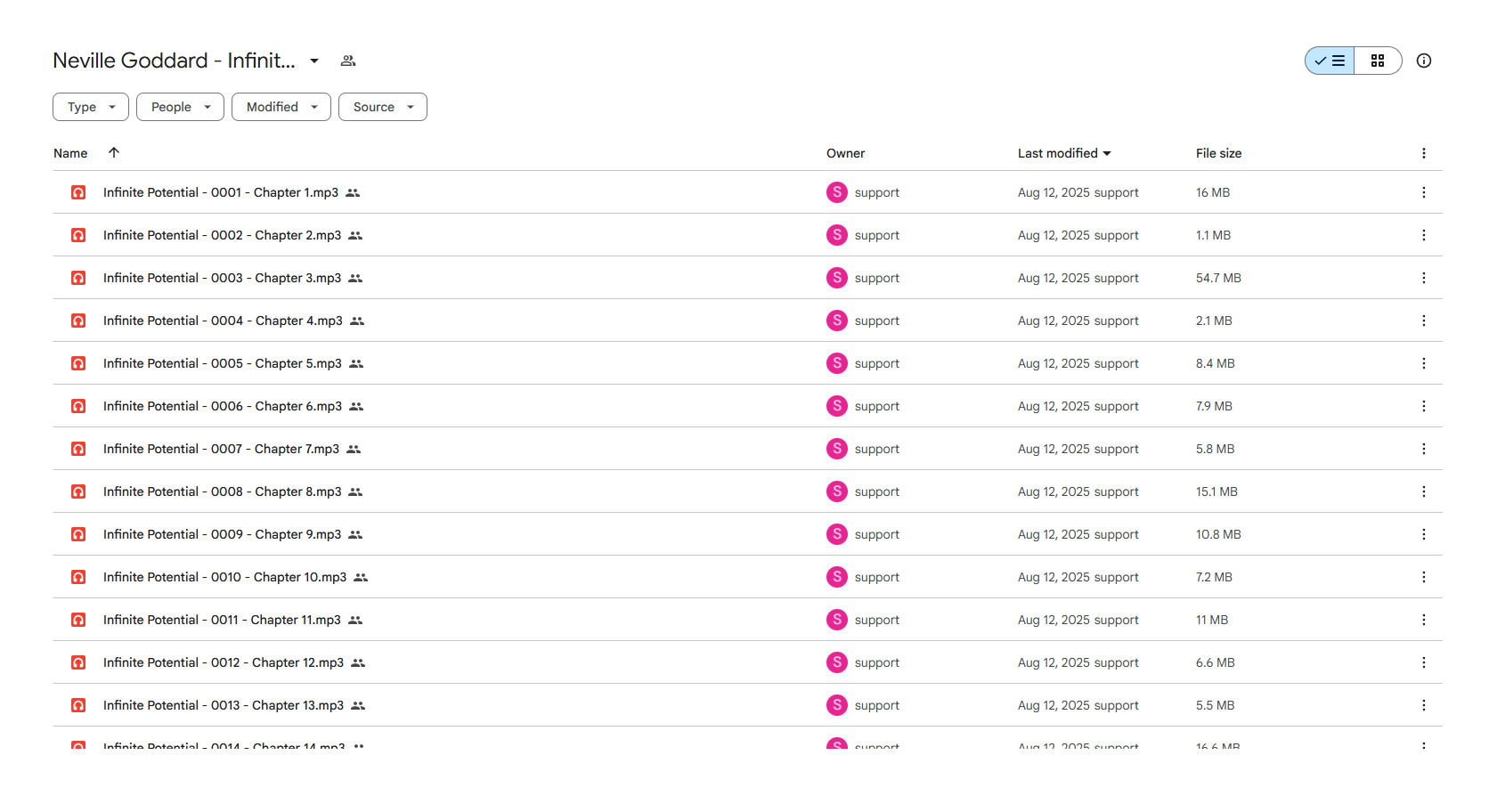Click the File size column header

[1218, 153]
